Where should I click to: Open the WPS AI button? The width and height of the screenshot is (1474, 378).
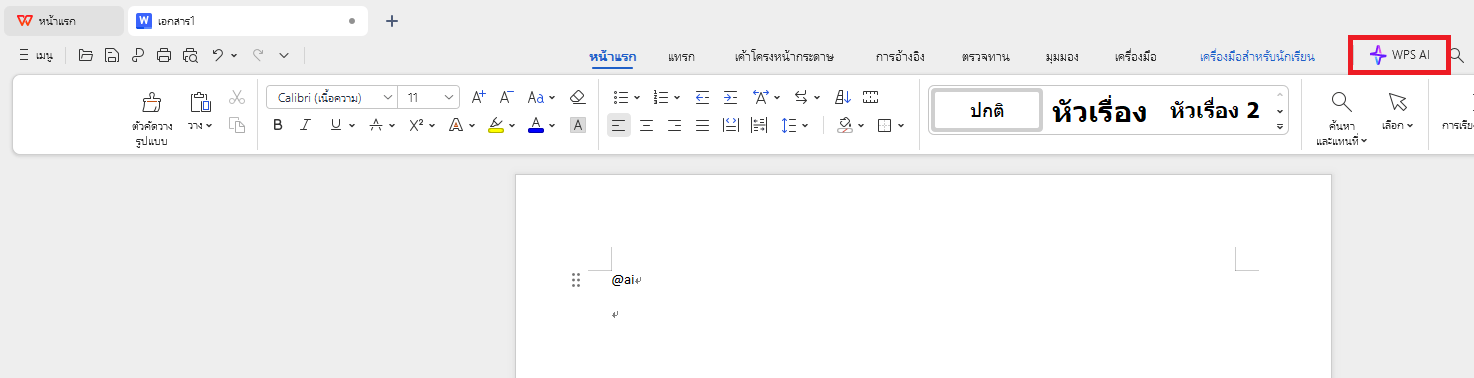pyautogui.click(x=1400, y=56)
